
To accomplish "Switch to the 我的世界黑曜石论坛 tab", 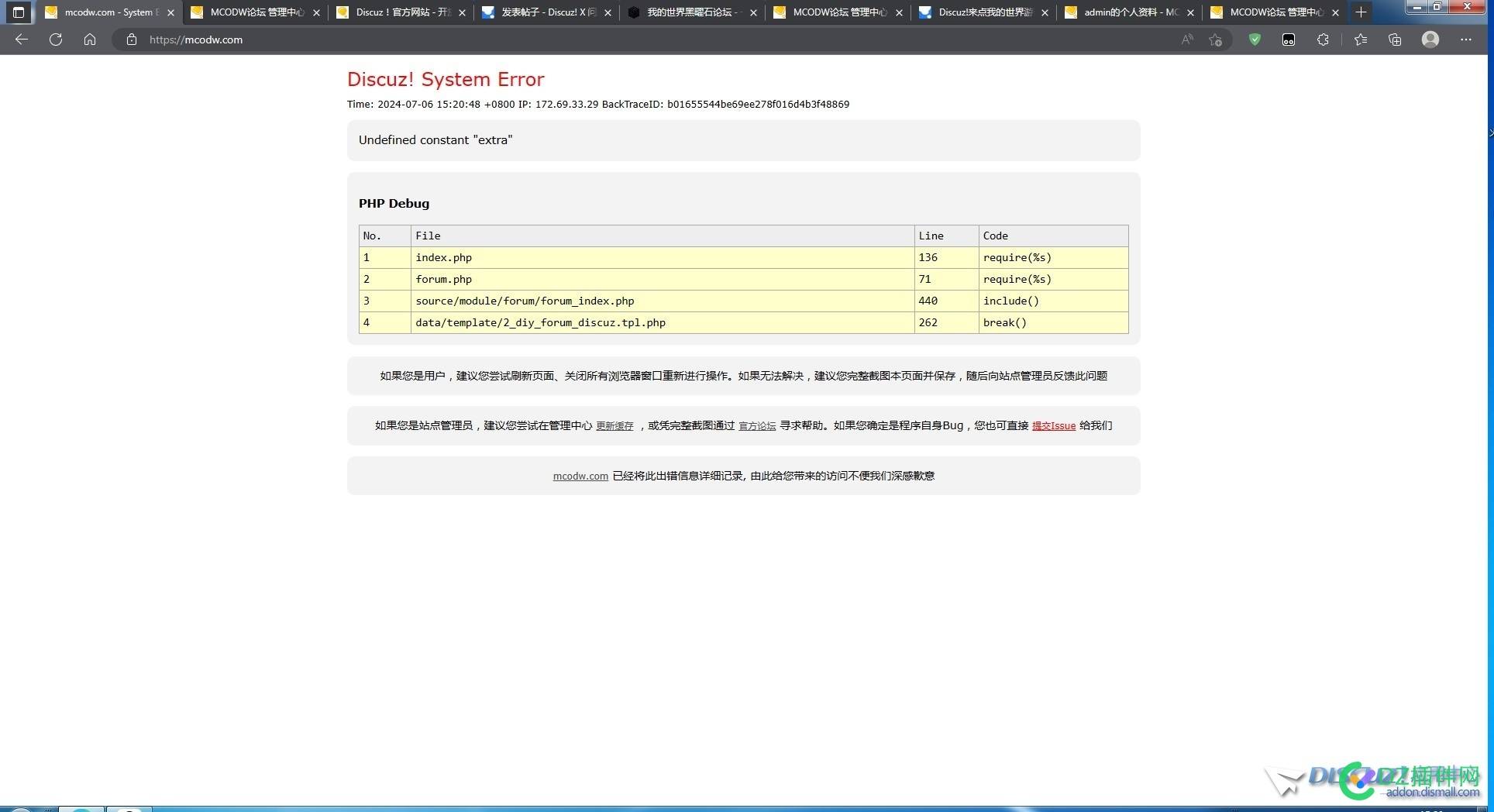I will click(x=691, y=12).
